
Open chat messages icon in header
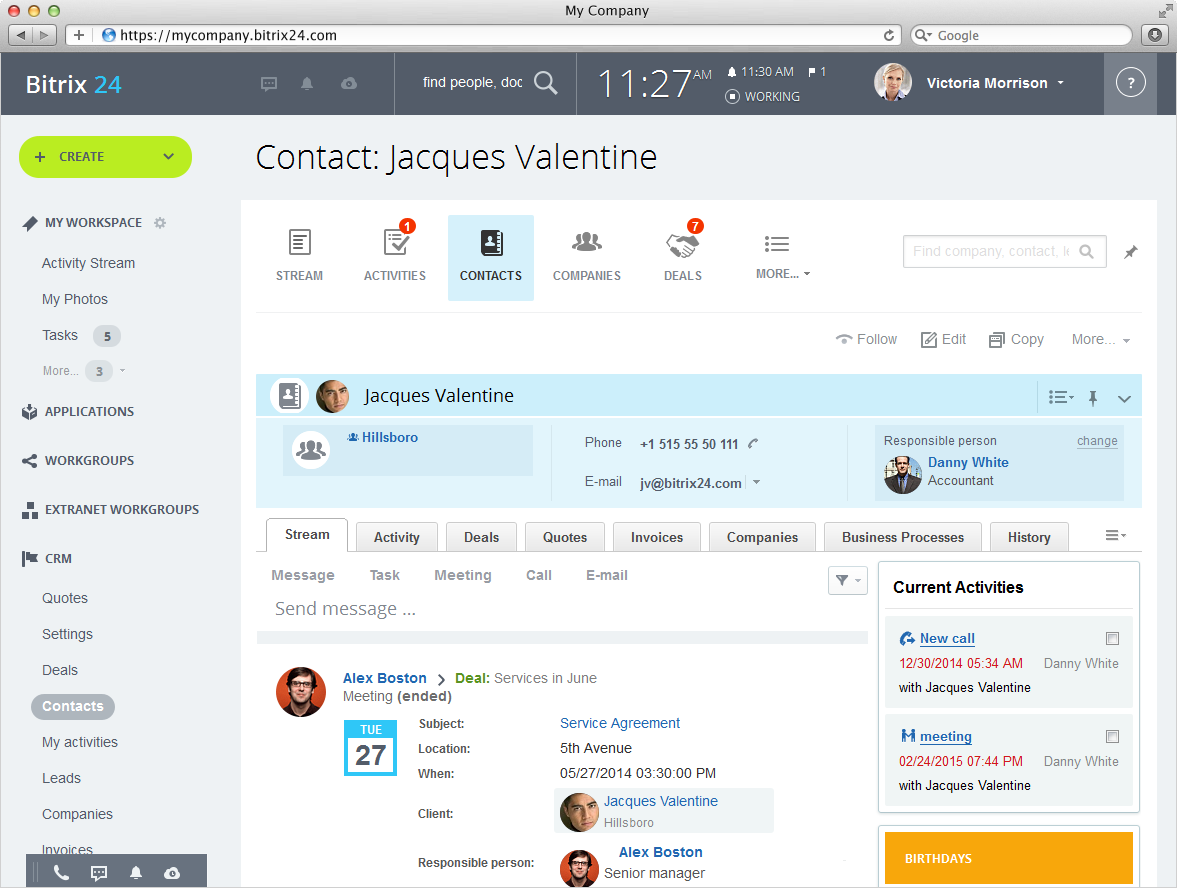tap(269, 83)
